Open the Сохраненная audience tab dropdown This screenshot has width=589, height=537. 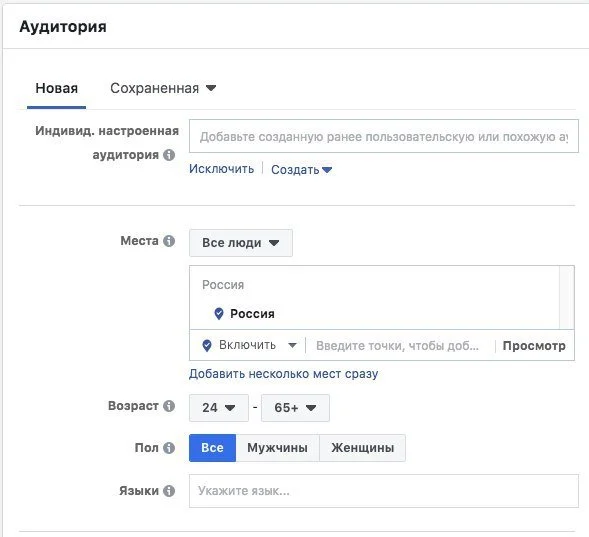click(163, 89)
